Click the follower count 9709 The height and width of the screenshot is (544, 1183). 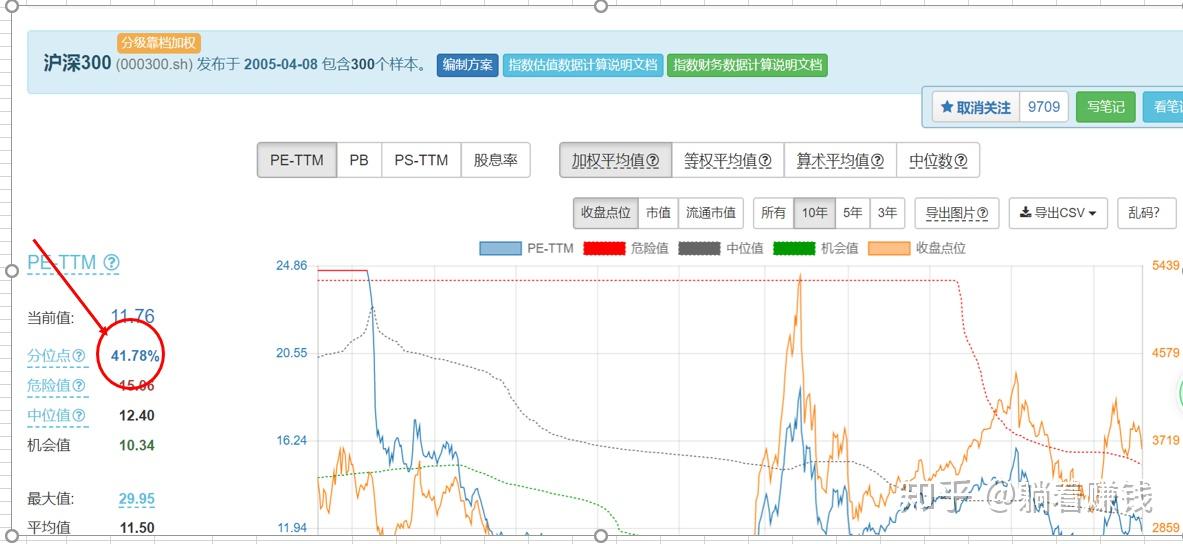[x=1044, y=107]
